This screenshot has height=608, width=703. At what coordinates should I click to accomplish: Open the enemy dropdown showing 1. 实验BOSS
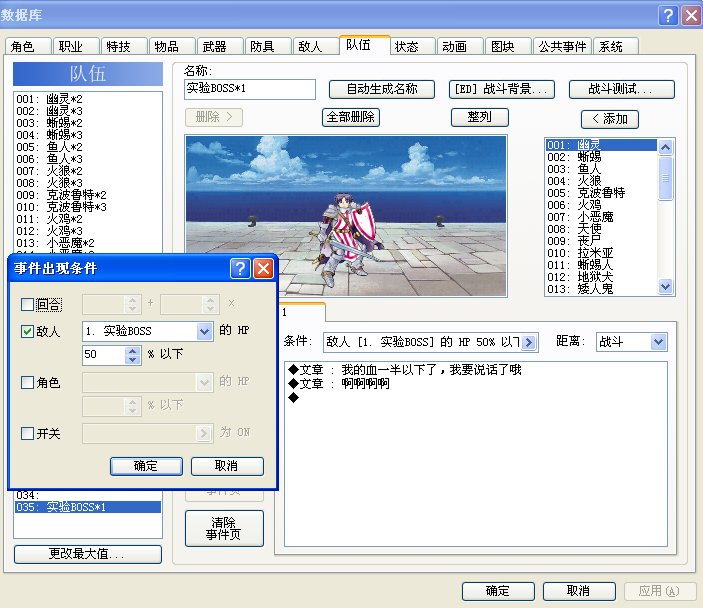[204, 331]
